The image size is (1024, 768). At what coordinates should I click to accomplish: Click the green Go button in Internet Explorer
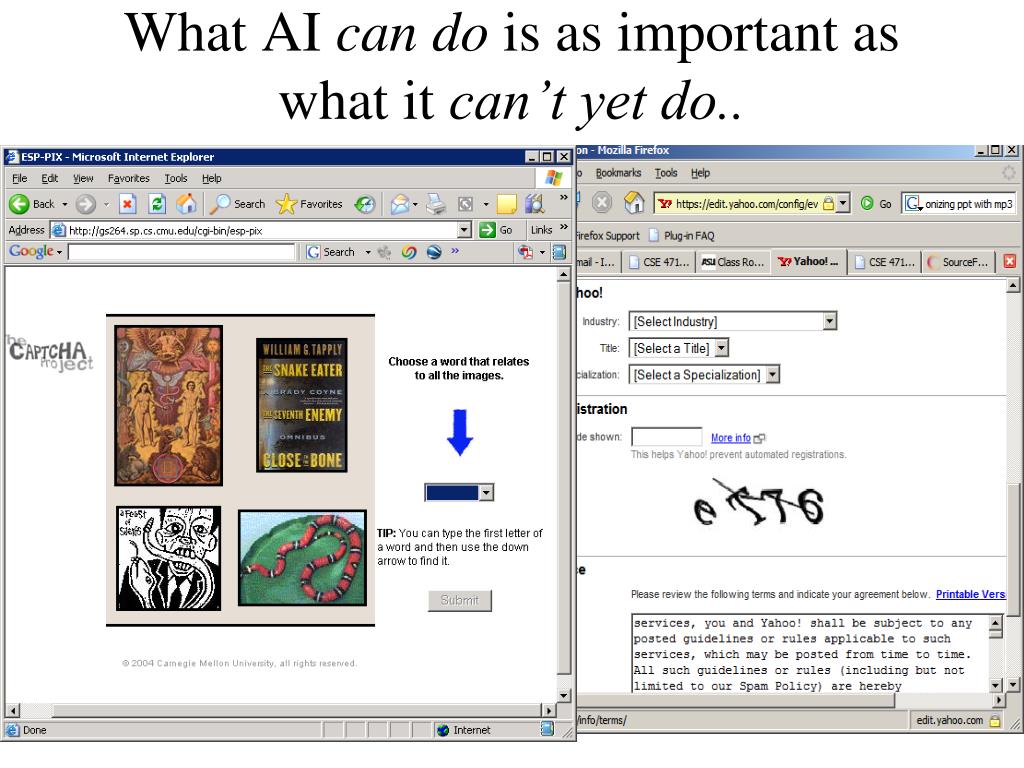coord(496,230)
